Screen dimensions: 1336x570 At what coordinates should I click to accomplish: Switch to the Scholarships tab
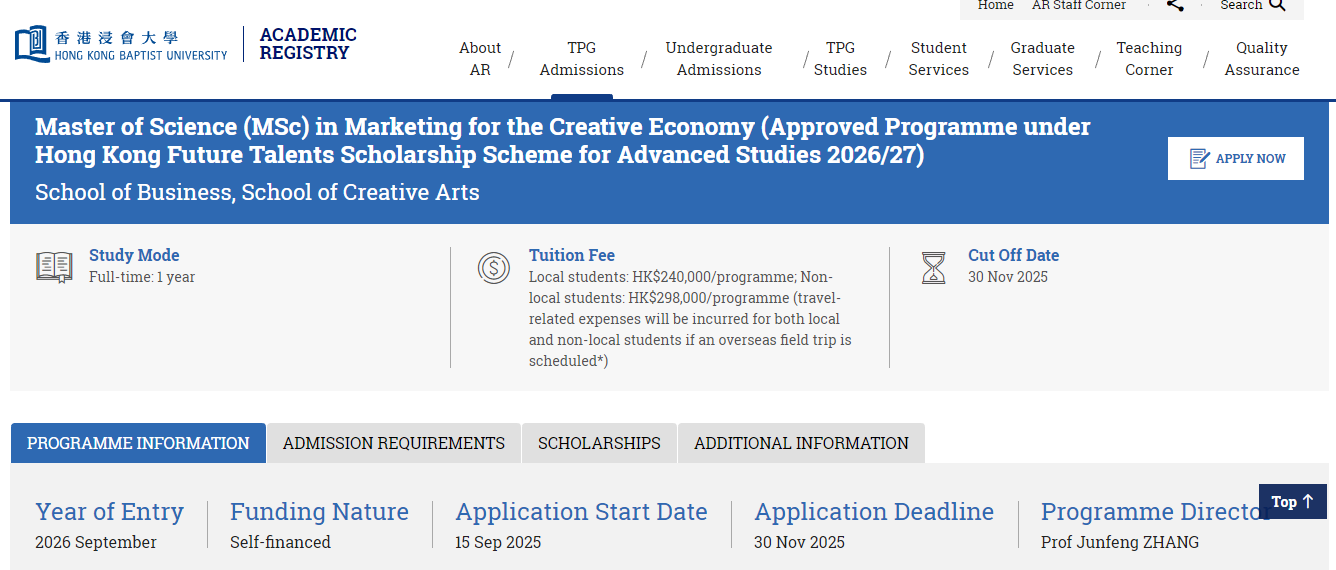[x=599, y=443]
